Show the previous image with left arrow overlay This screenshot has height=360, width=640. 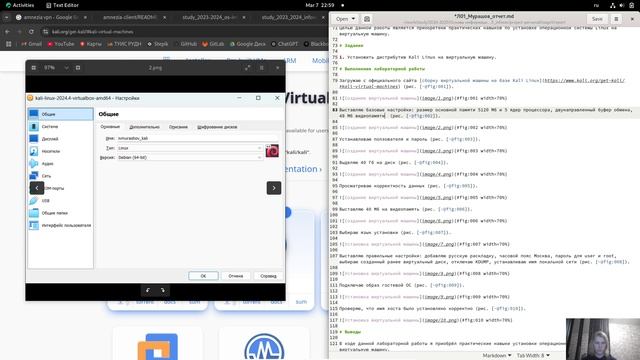pos(37,188)
